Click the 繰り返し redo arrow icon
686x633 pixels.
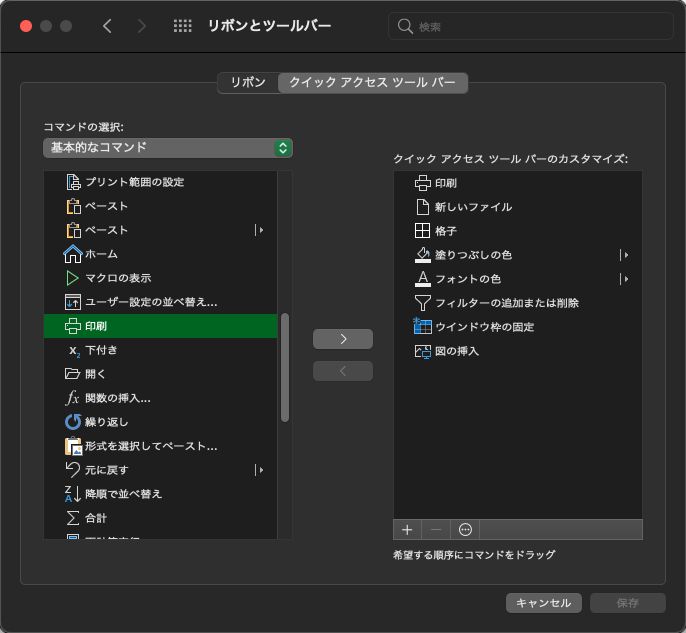point(72,422)
